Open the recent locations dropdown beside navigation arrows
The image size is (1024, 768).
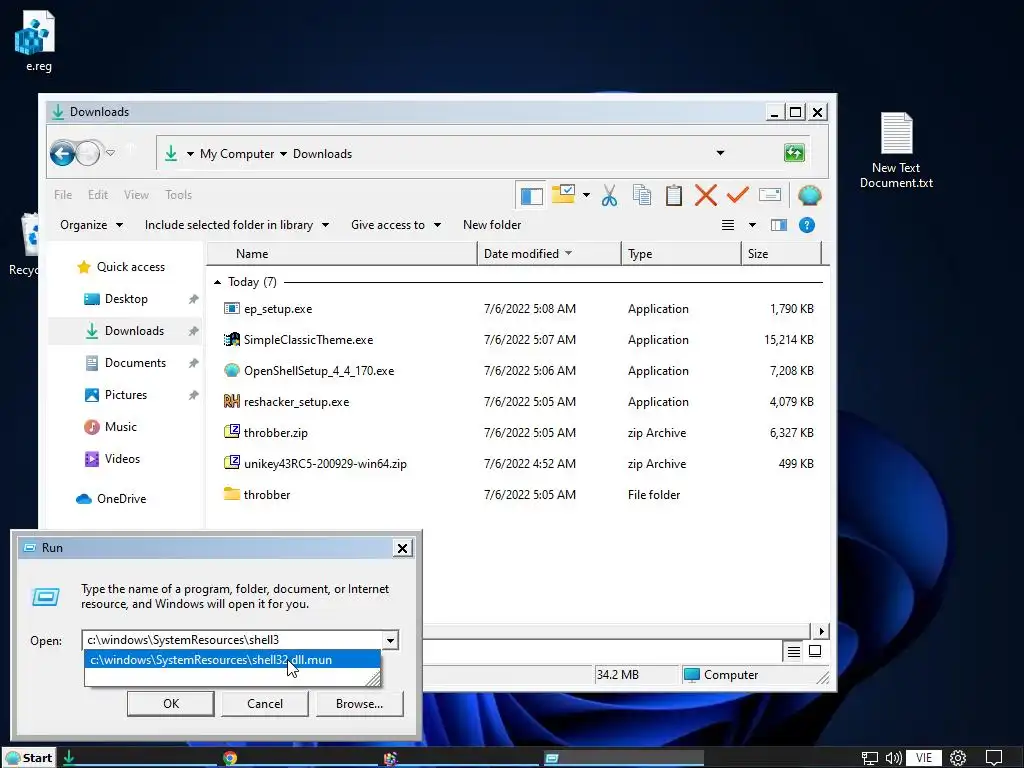click(x=110, y=153)
